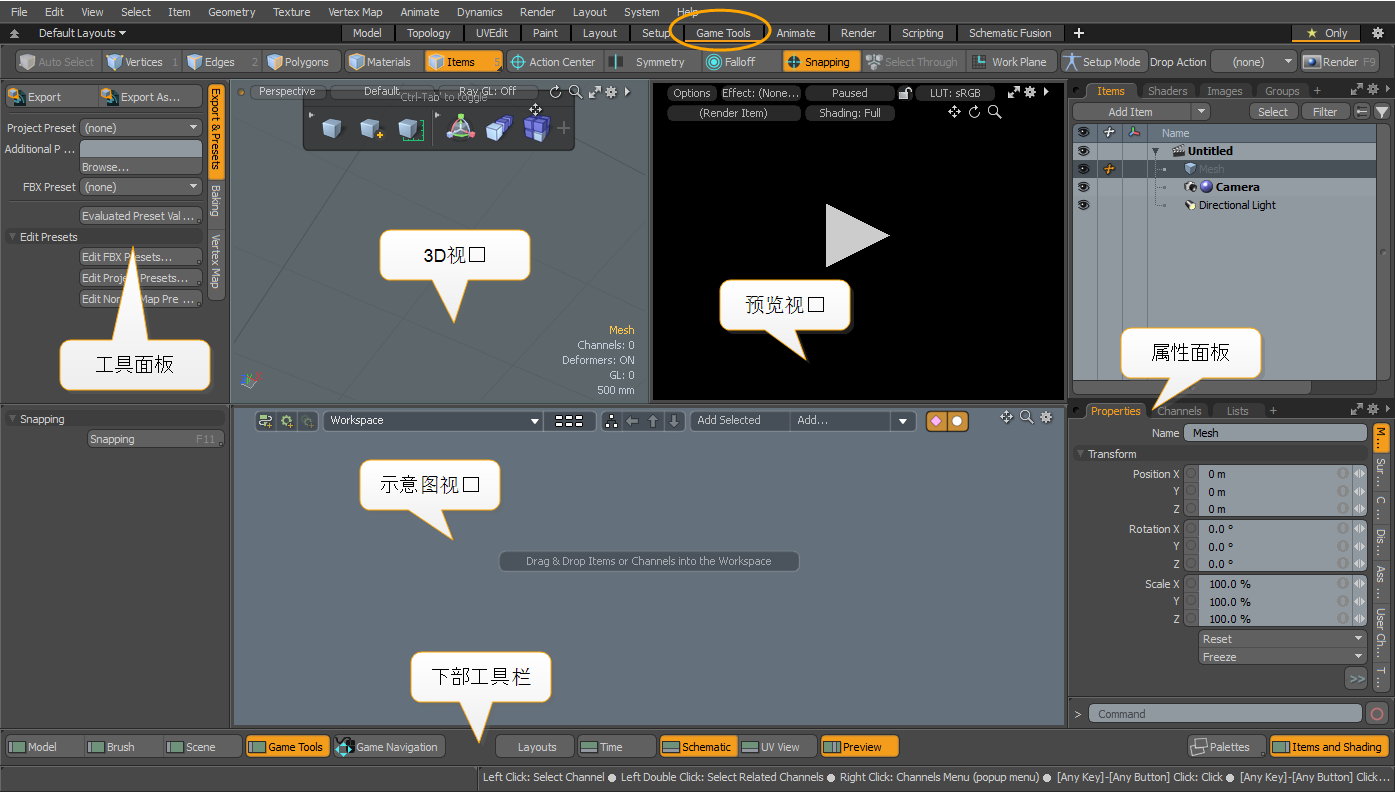1395x792 pixels.
Task: Select Polygons selection mode
Action: click(x=297, y=62)
